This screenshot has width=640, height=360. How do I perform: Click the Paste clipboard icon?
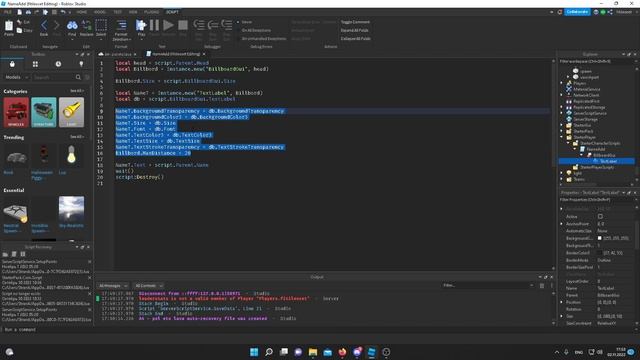pyautogui.click(x=9, y=26)
